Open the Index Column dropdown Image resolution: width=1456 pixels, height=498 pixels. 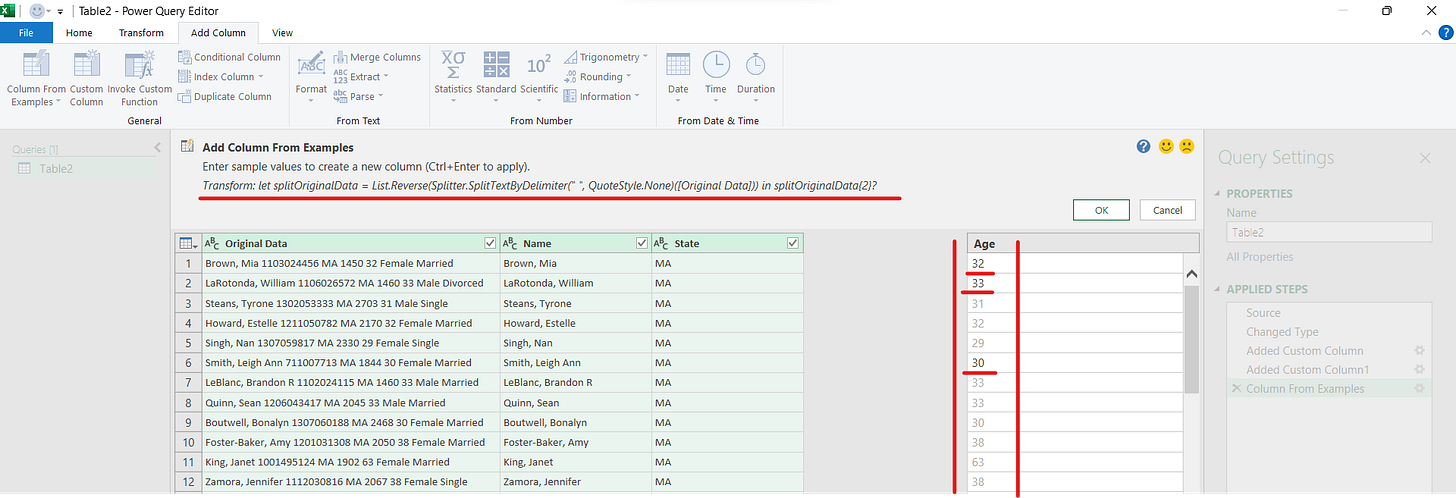point(220,77)
